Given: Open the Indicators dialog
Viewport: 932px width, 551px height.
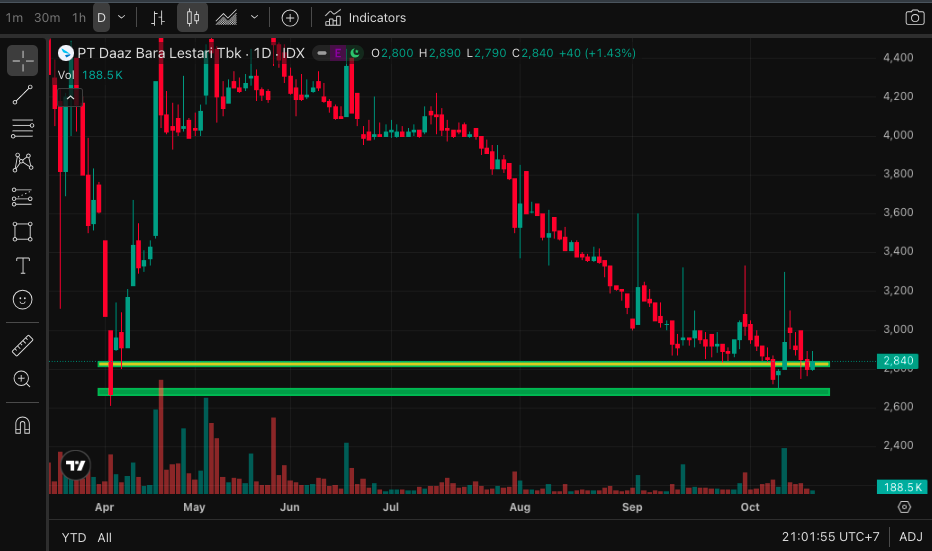Looking at the screenshot, I should [x=365, y=18].
